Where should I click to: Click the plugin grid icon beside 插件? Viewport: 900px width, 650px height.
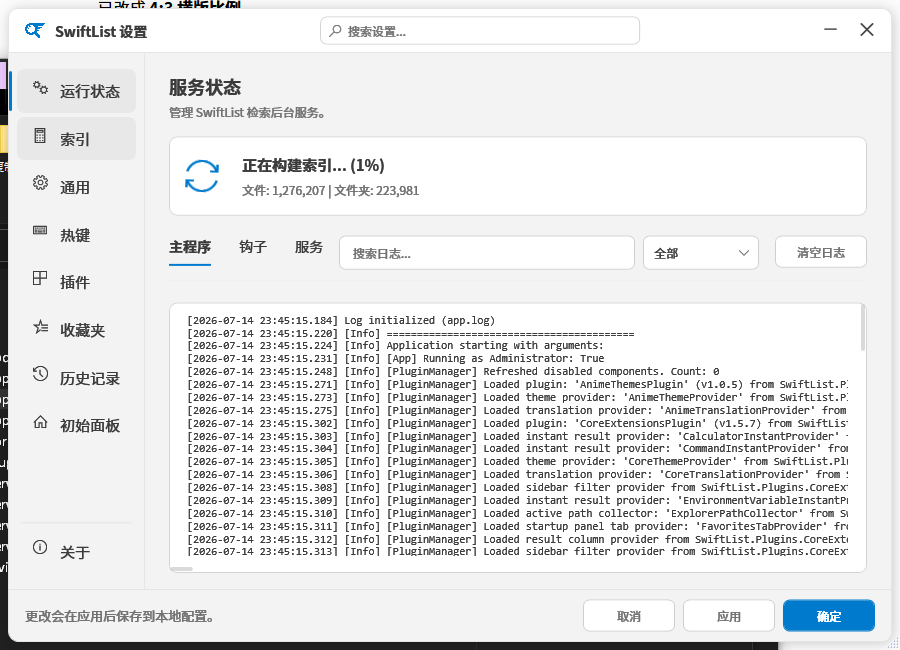click(x=40, y=278)
